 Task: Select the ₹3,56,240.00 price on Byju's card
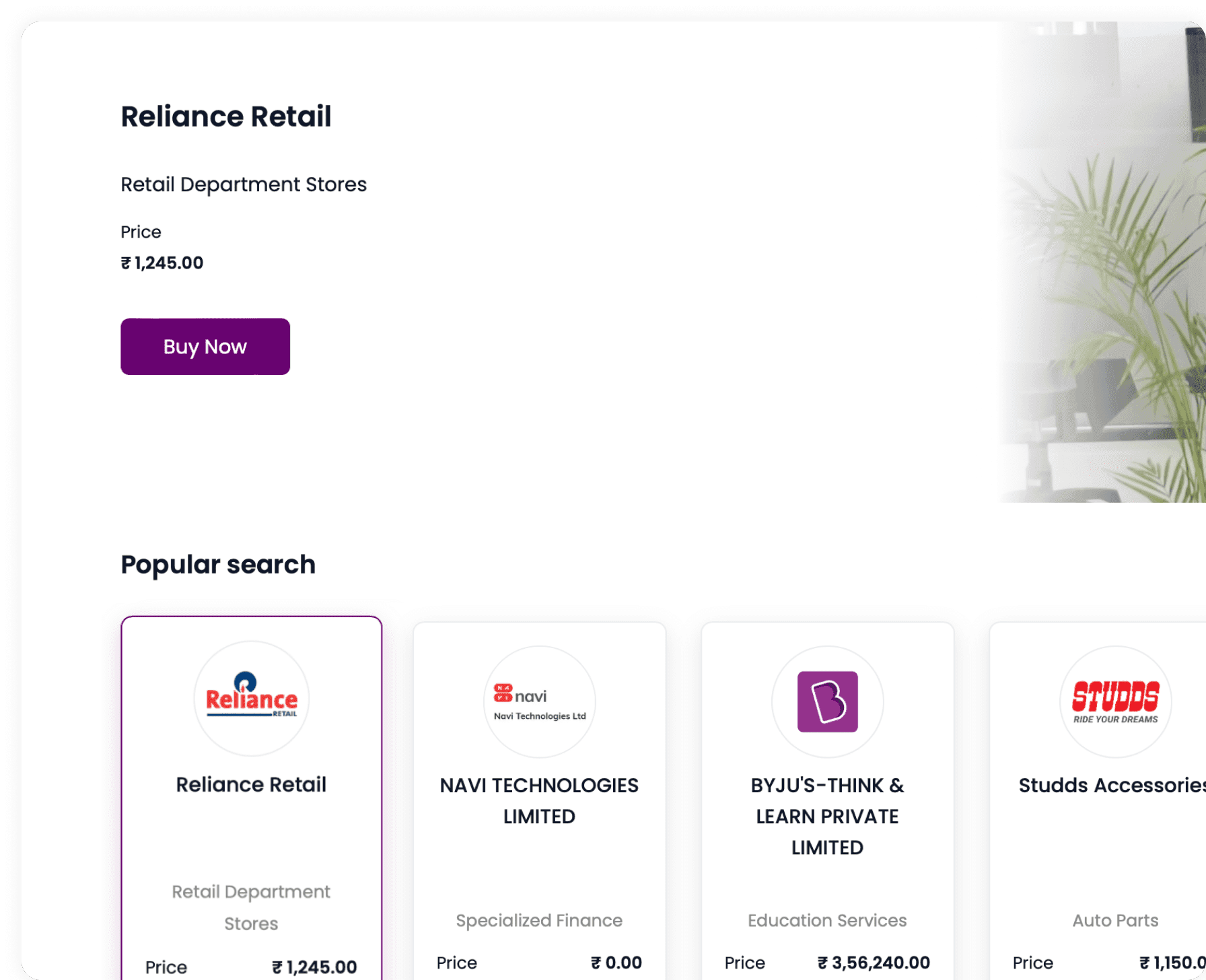pyautogui.click(x=874, y=963)
